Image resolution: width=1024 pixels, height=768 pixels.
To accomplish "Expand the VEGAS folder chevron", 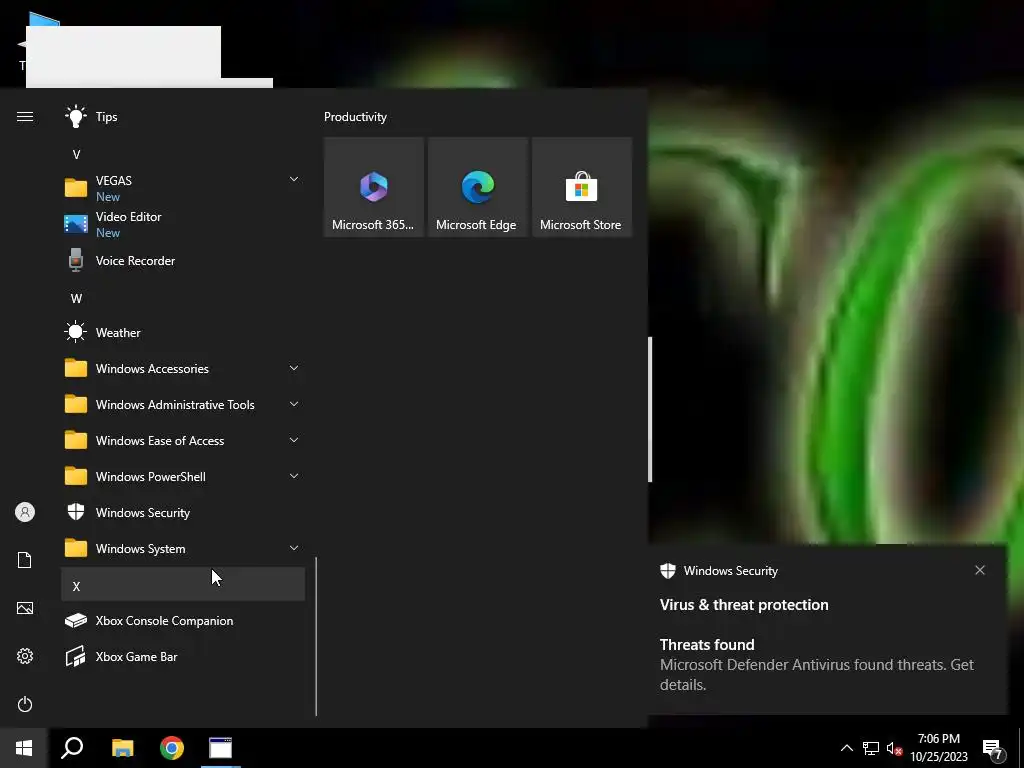I will (294, 179).
